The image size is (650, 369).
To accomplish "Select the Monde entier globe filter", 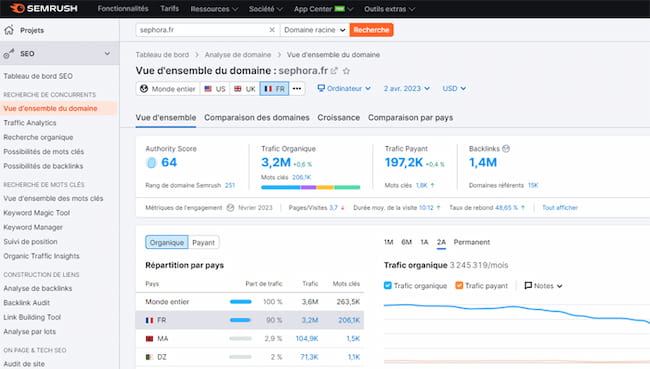I will pyautogui.click(x=168, y=89).
